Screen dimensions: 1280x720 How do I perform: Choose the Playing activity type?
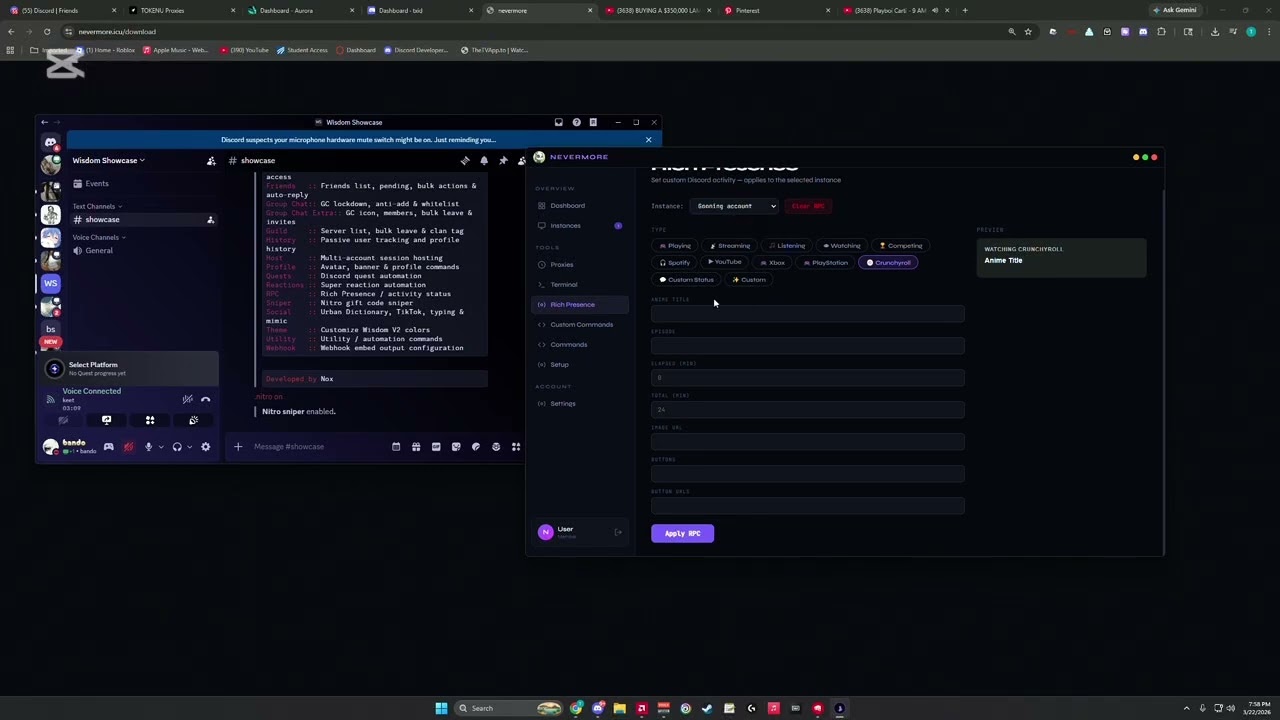(675, 246)
